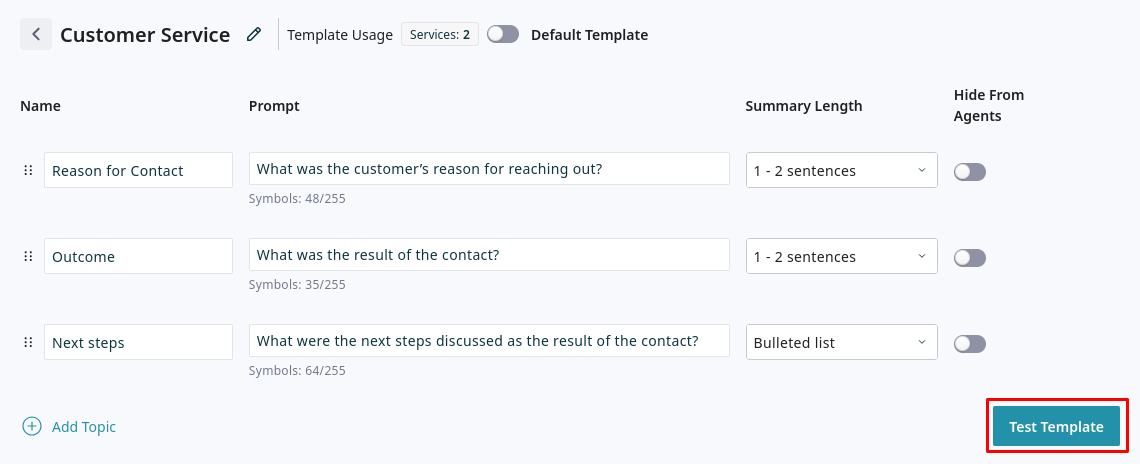Toggle Hide From Agents for Reason for Contact
The height and width of the screenshot is (464, 1140).
click(969, 172)
